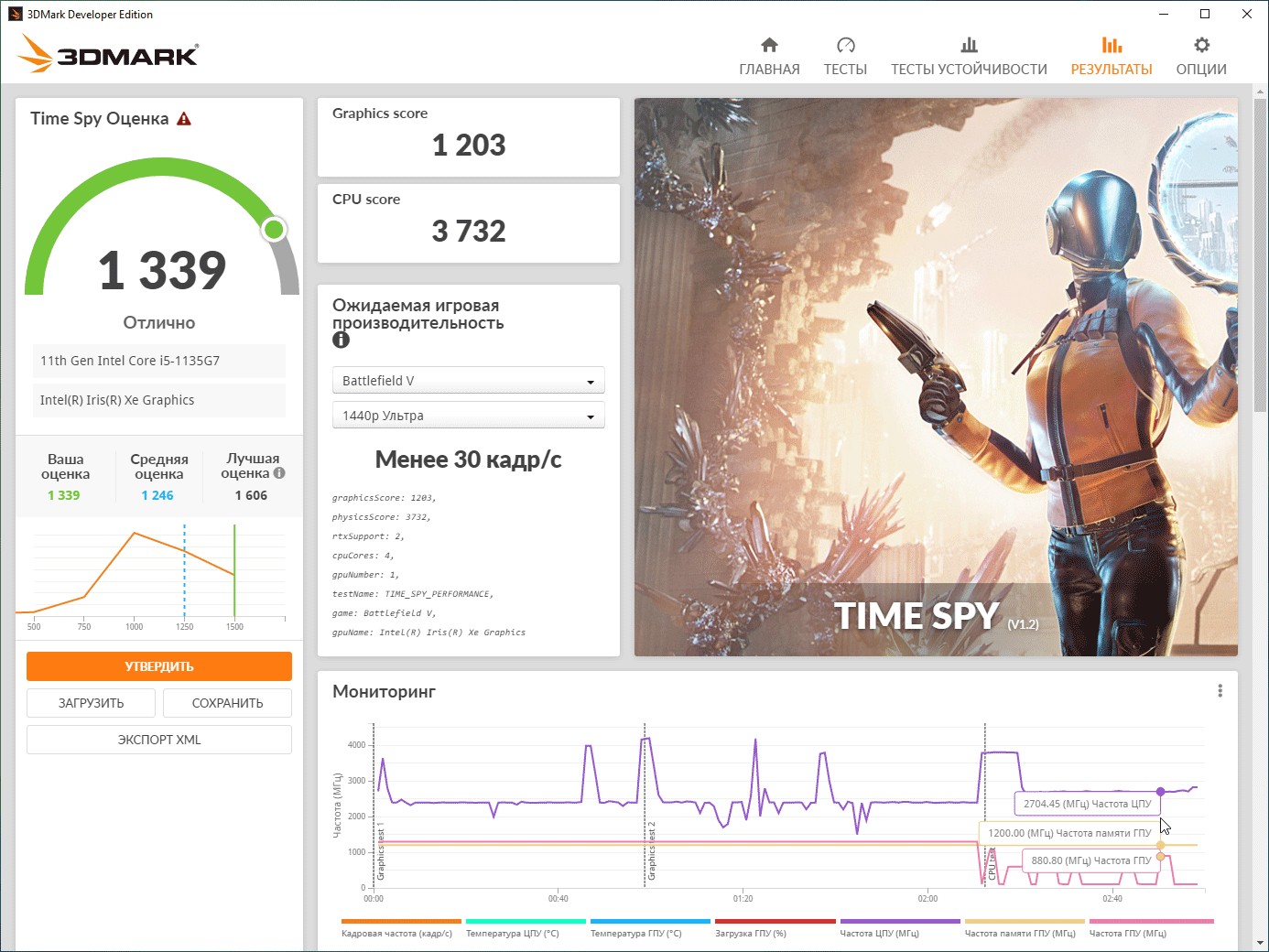1269x952 pixels.
Task: Click the orange УТВЕРДИТЬ button
Action: [x=159, y=666]
